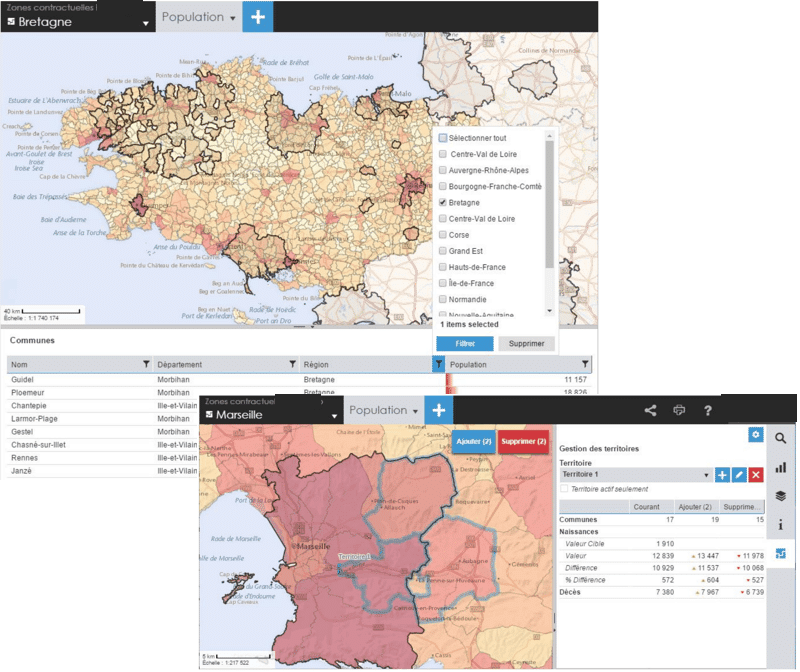Click the Filtrer button
The width and height of the screenshot is (800, 672).
[465, 343]
